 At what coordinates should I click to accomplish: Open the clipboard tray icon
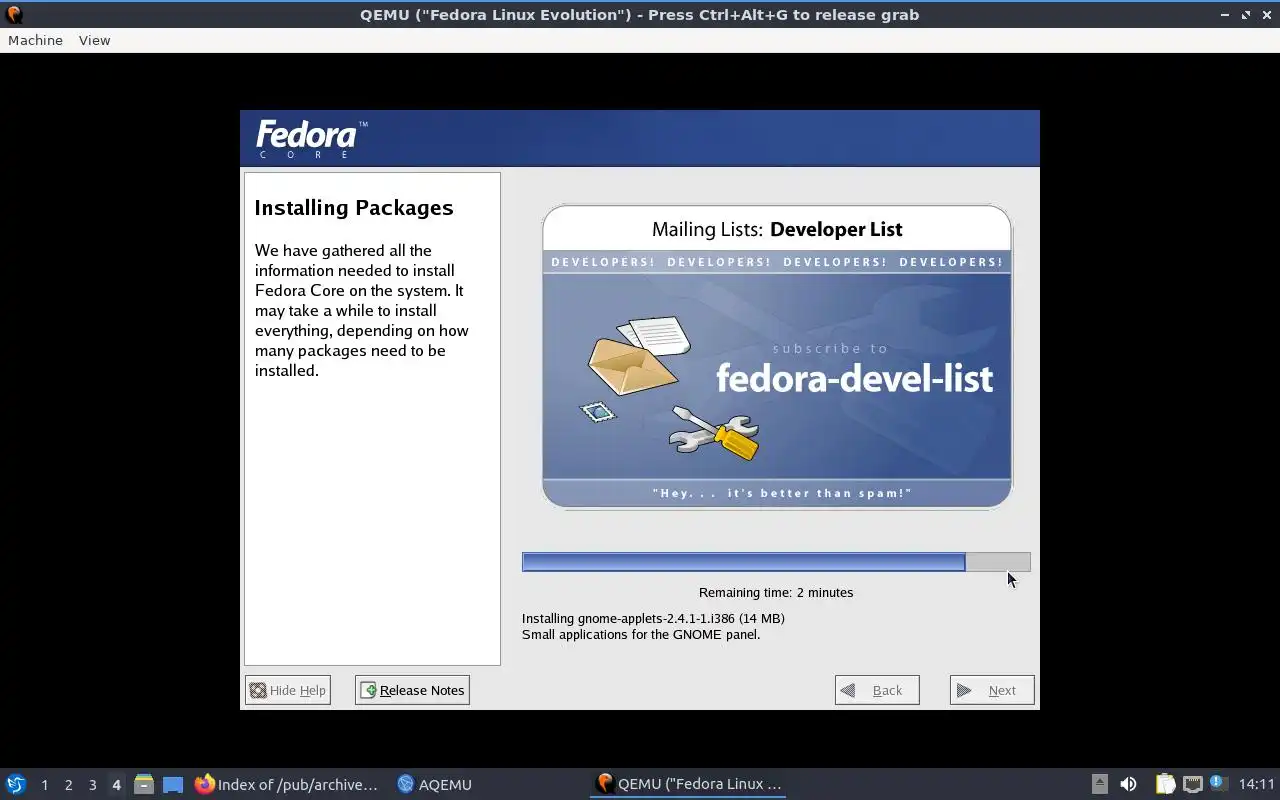coord(1165,784)
